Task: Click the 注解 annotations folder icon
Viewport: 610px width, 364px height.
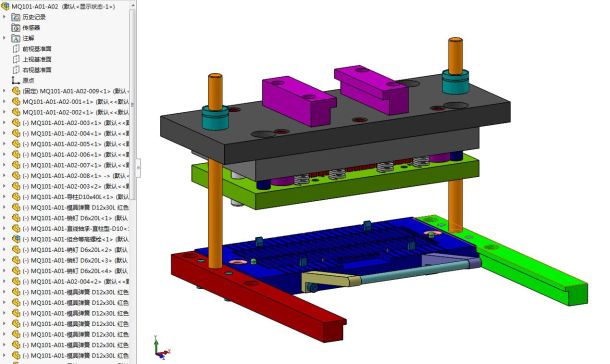Action: pyautogui.click(x=16, y=38)
